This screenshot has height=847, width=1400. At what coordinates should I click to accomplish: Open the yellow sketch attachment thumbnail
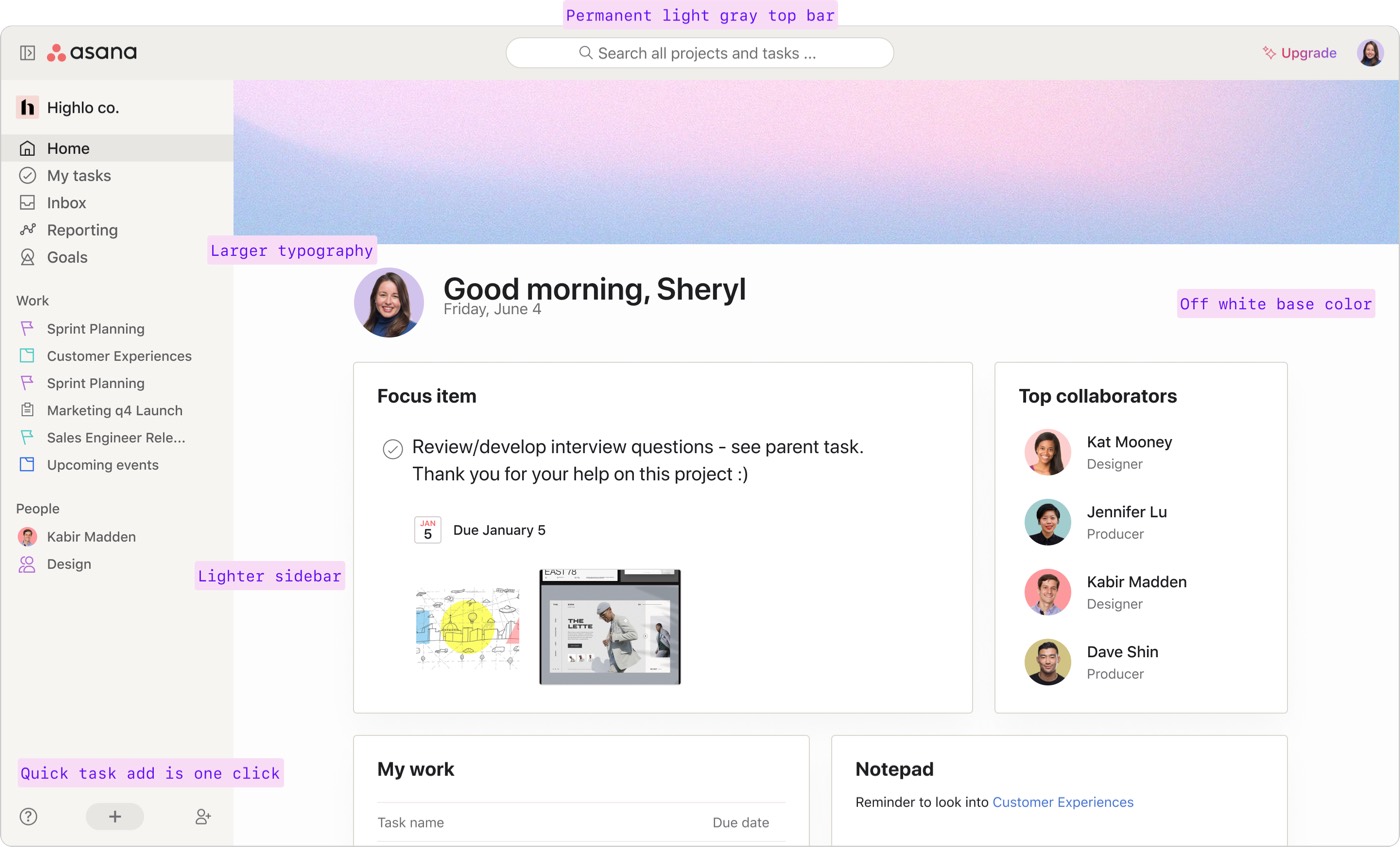(x=467, y=627)
